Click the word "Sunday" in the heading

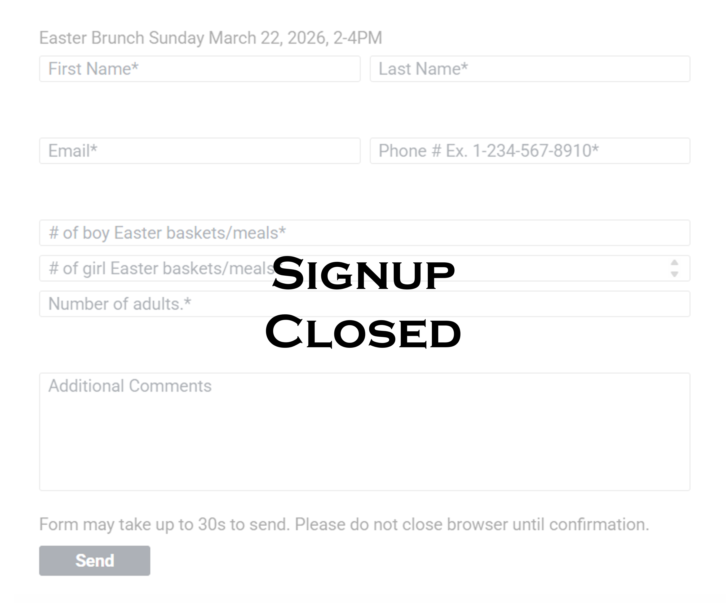(176, 38)
